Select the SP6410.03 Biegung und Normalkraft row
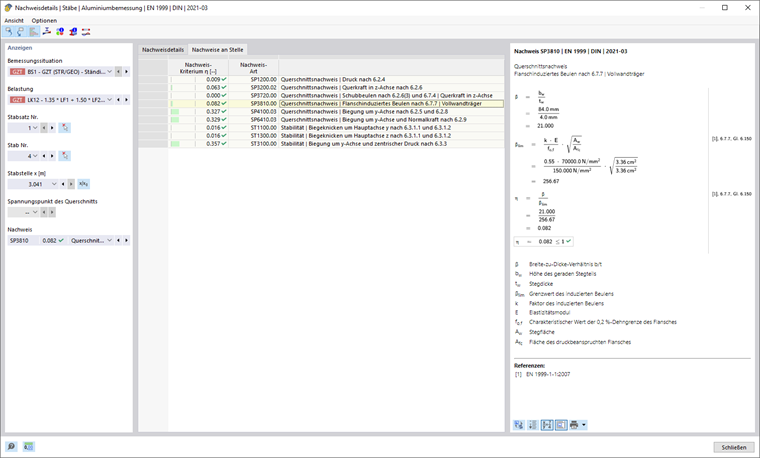The height and width of the screenshot is (458, 760). tap(321, 120)
